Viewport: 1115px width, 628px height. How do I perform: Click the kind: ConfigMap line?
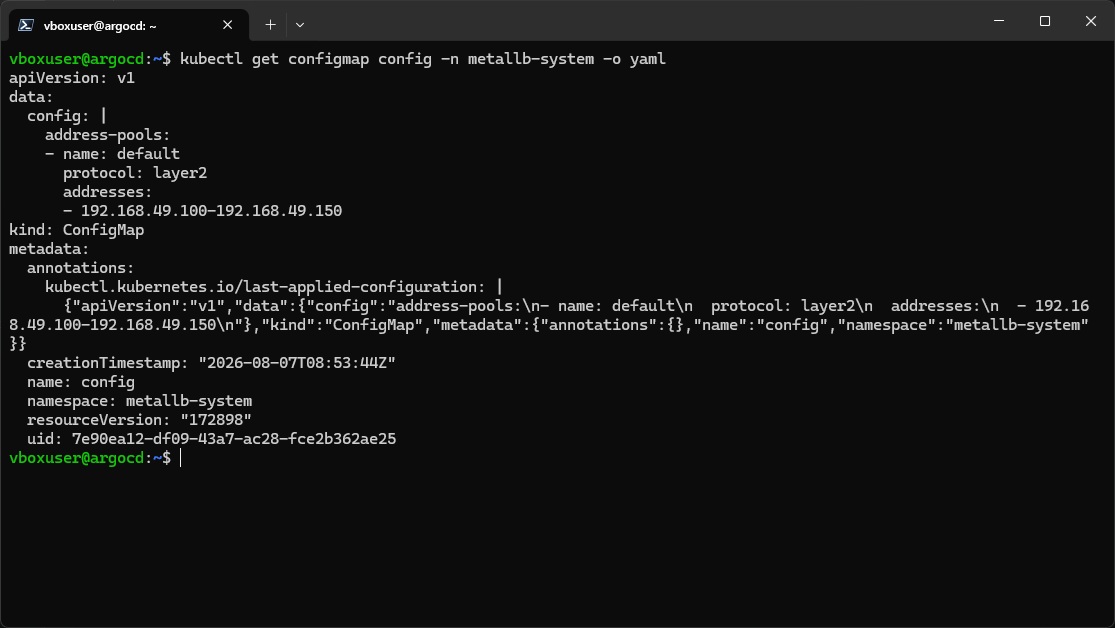tap(77, 230)
